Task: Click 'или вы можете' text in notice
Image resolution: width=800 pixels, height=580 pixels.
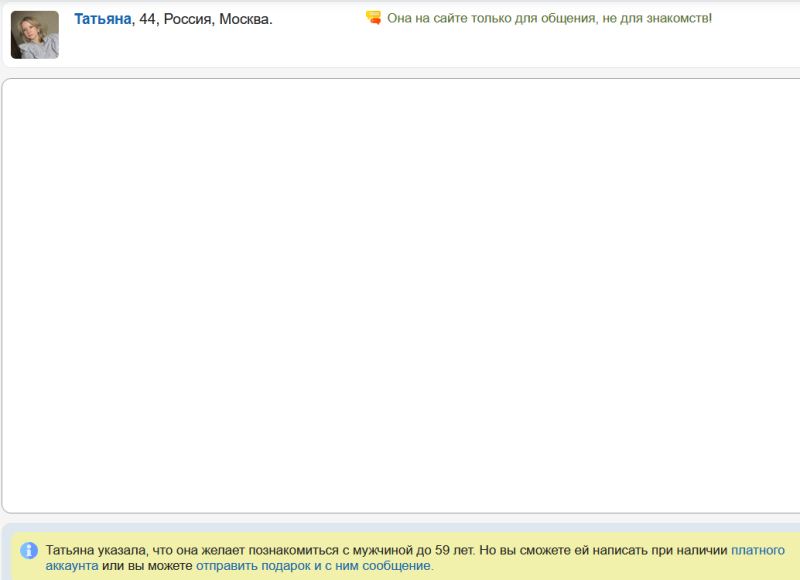Action: [x=147, y=566]
